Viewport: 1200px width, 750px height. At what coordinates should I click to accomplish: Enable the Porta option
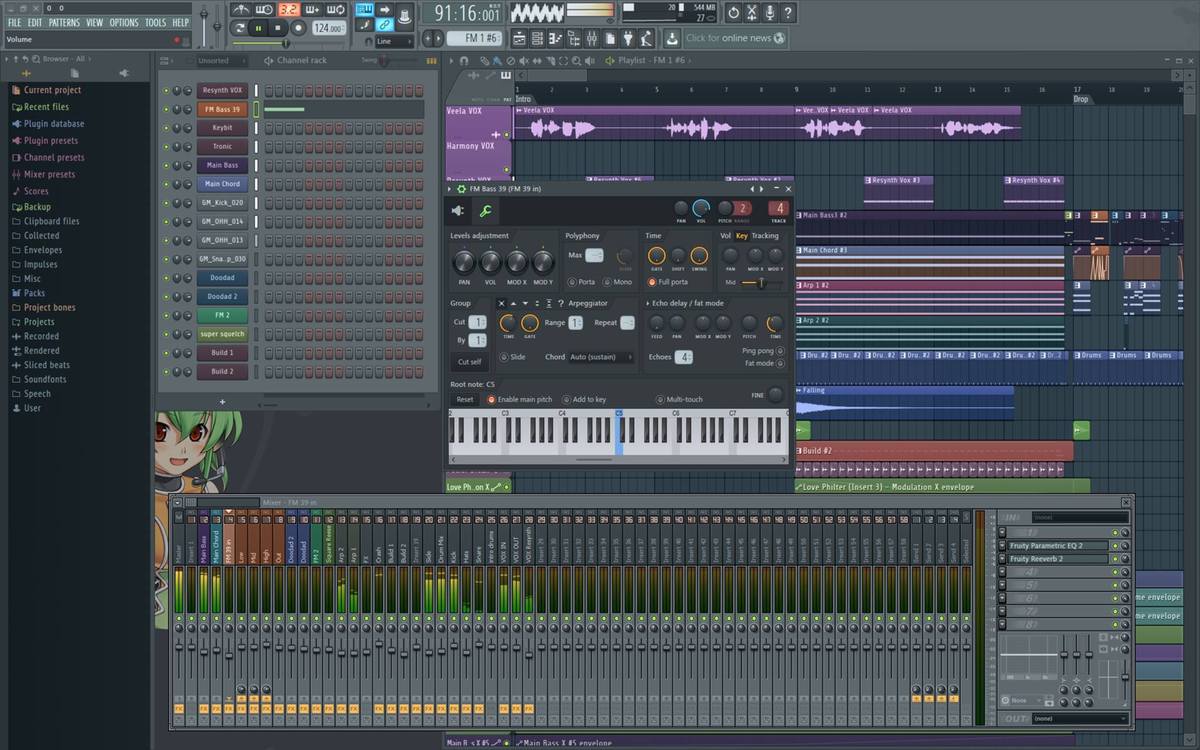click(581, 282)
